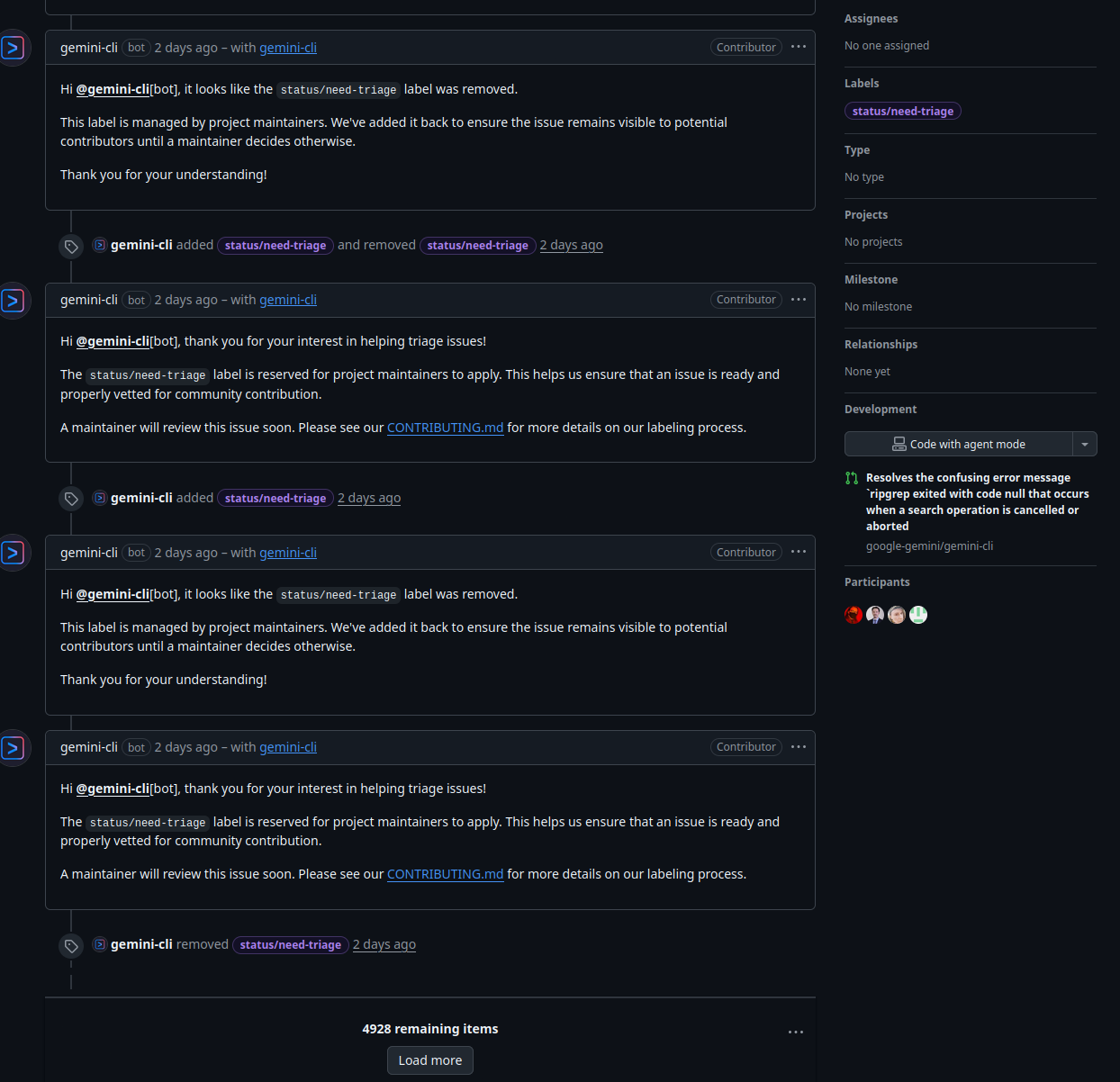The width and height of the screenshot is (1120, 1082).
Task: Expand the Code with agent mode dropdown arrow
Action: (x=1085, y=445)
